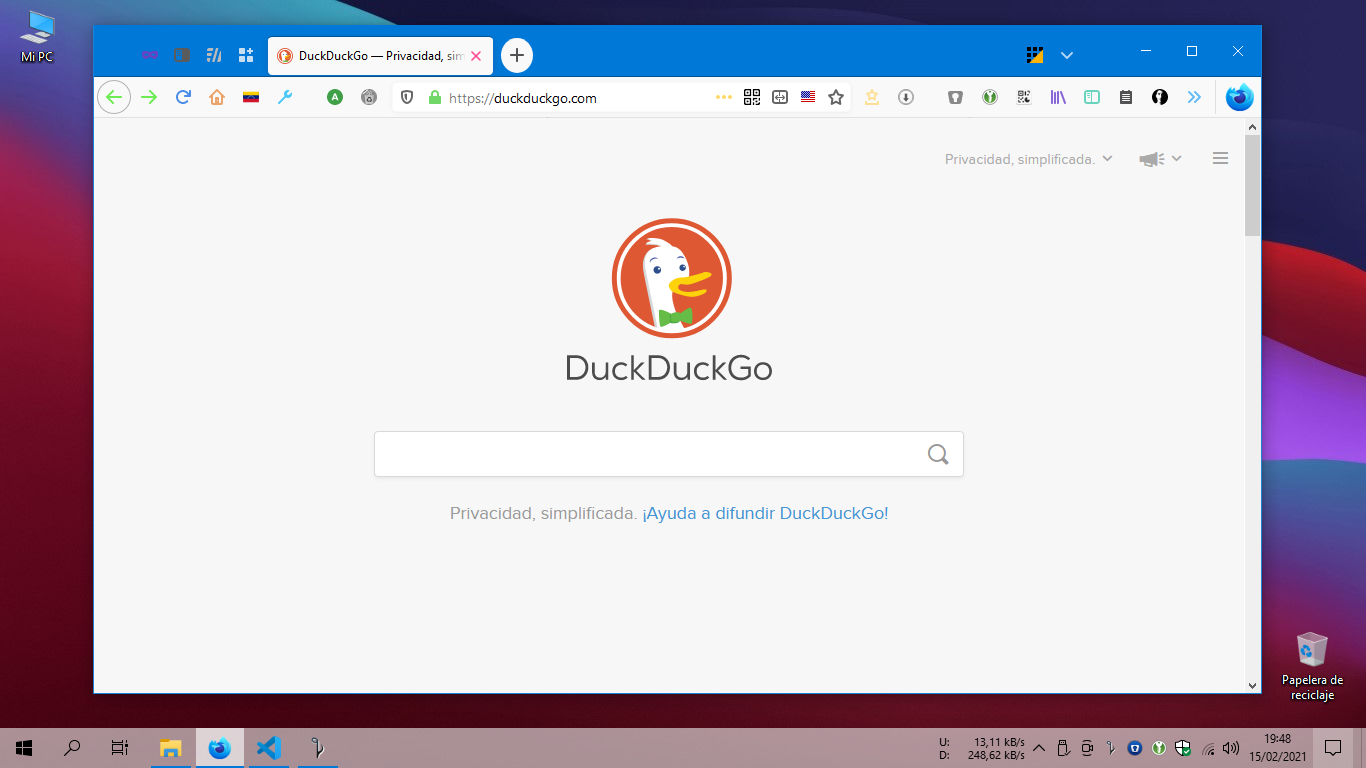1366x768 pixels.
Task: Open the Mi PC desktop icon
Action: (37, 36)
